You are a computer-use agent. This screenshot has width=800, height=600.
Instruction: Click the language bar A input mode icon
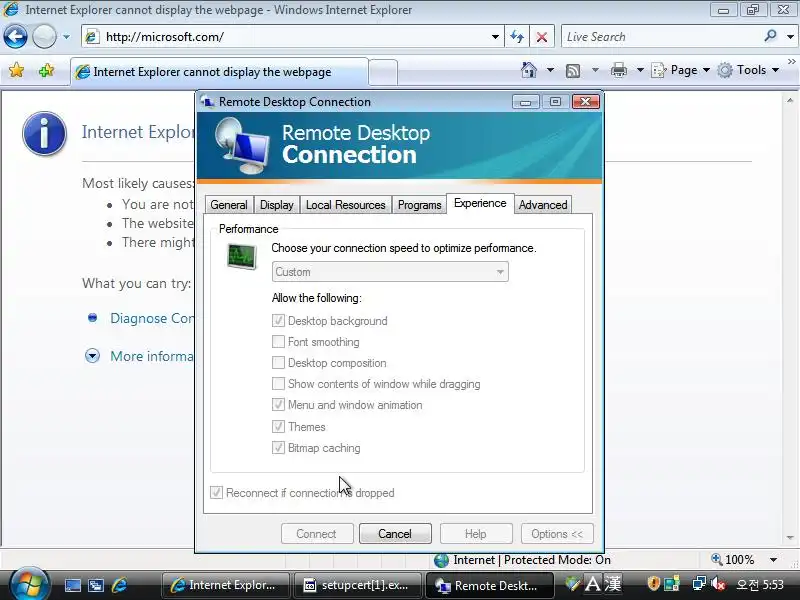(x=592, y=583)
